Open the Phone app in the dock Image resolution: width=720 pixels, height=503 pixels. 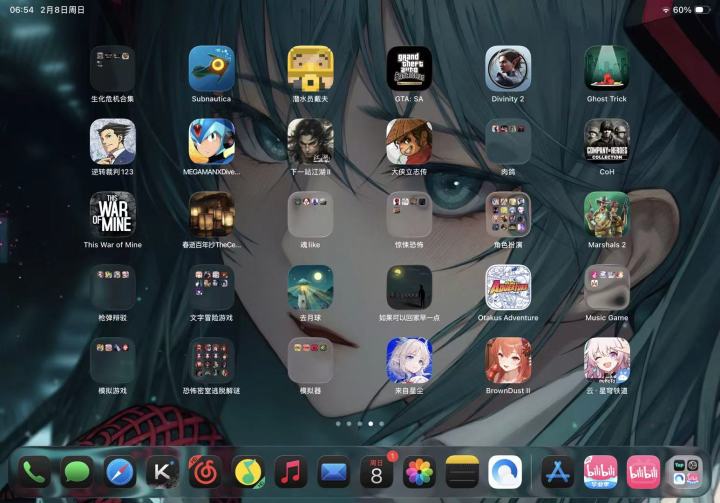point(34,472)
